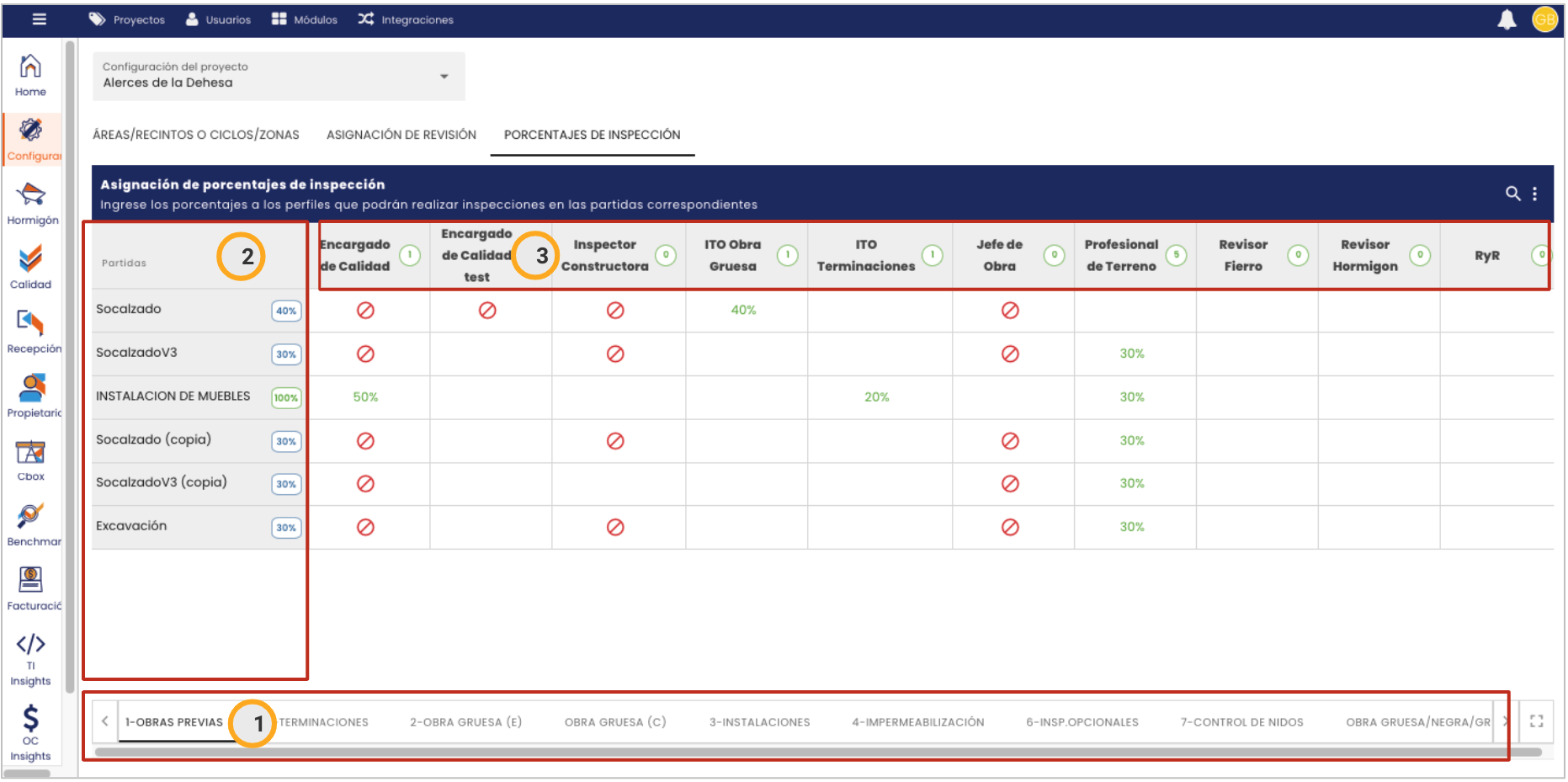Open the three-dot options menu
Image resolution: width=1568 pixels, height=782 pixels.
[x=1535, y=194]
